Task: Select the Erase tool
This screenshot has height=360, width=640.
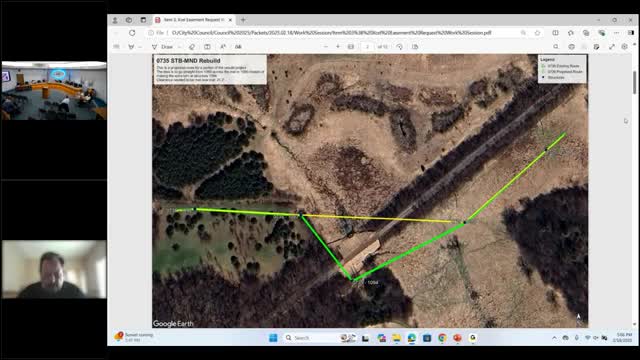Action: [192, 47]
